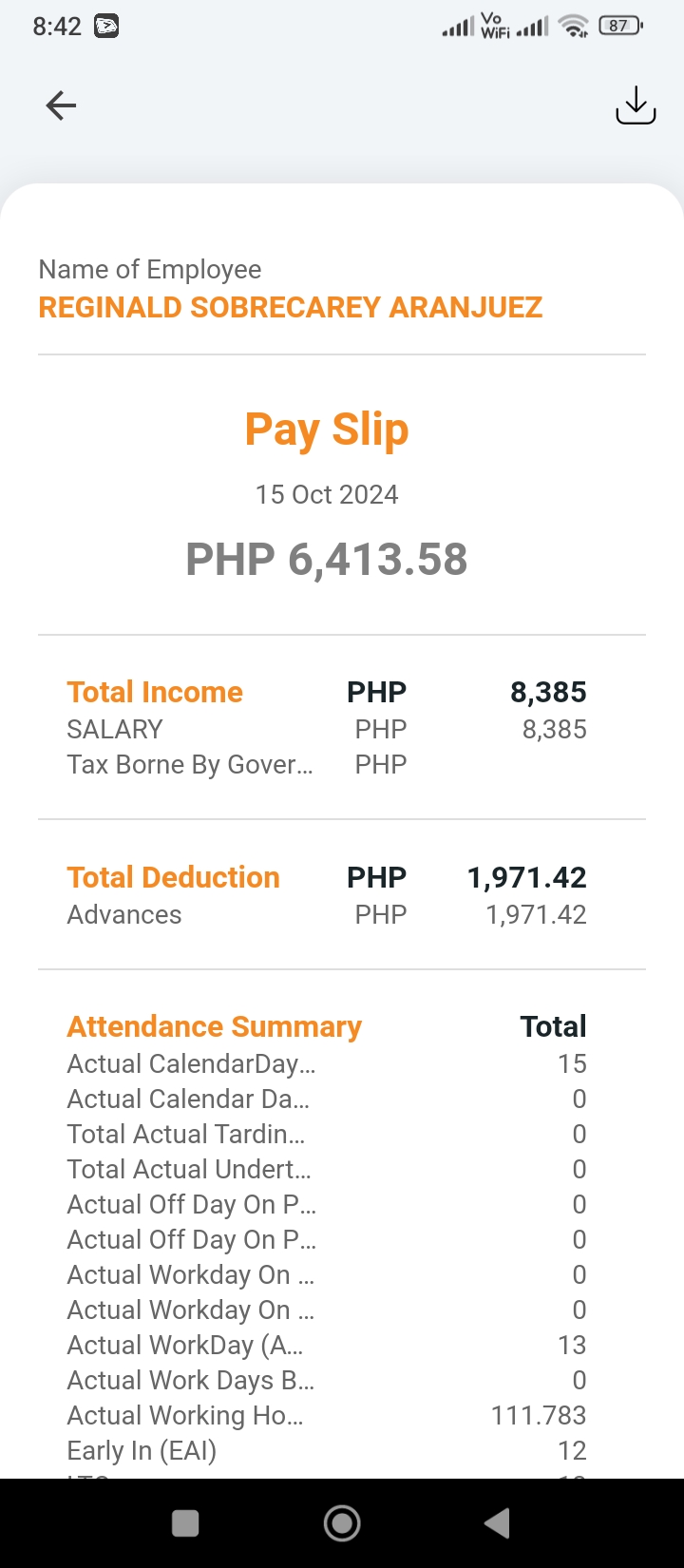Tap the Wi-Fi signal icon
The height and width of the screenshot is (1568, 684).
click(x=573, y=27)
